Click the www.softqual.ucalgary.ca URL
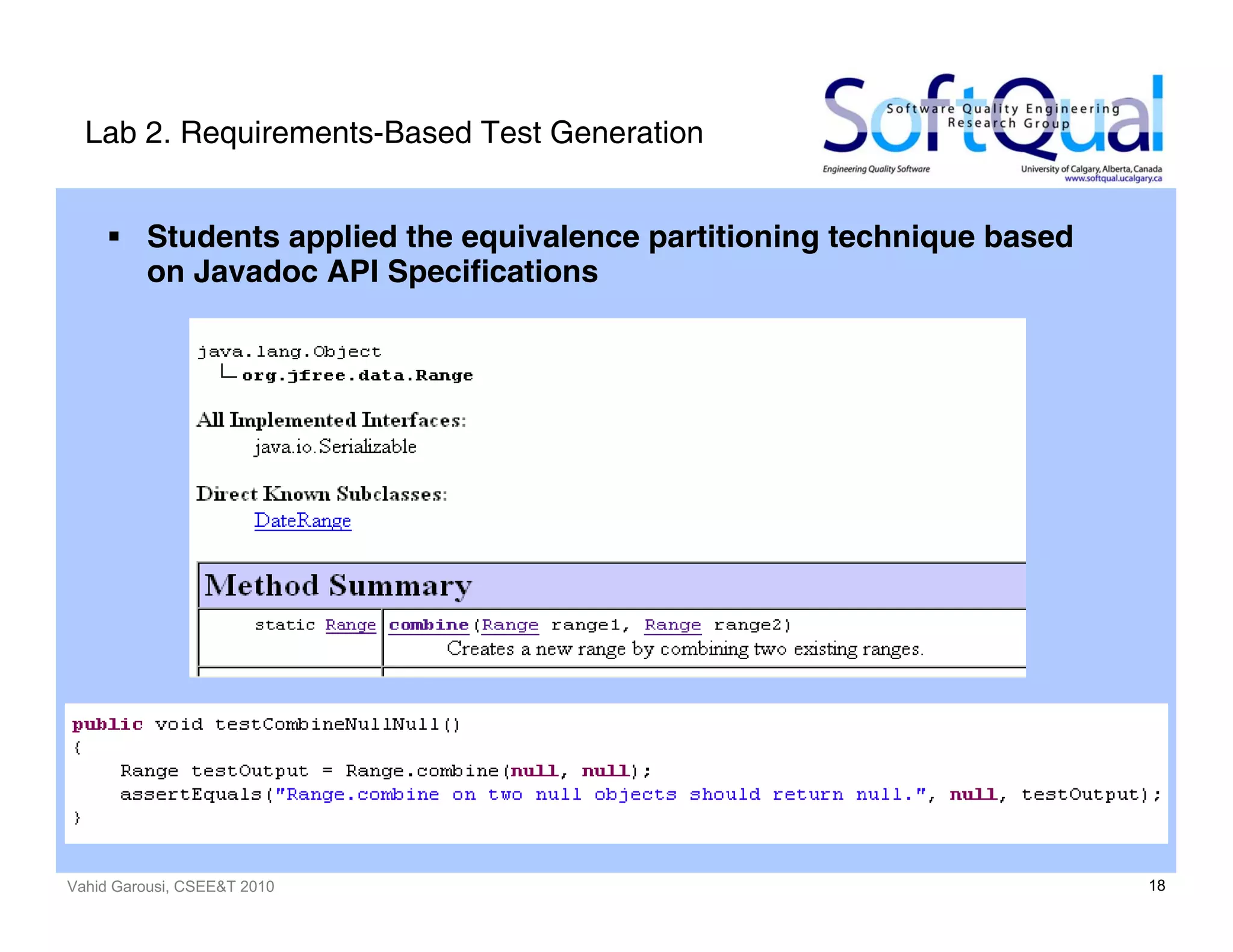 [x=1113, y=178]
